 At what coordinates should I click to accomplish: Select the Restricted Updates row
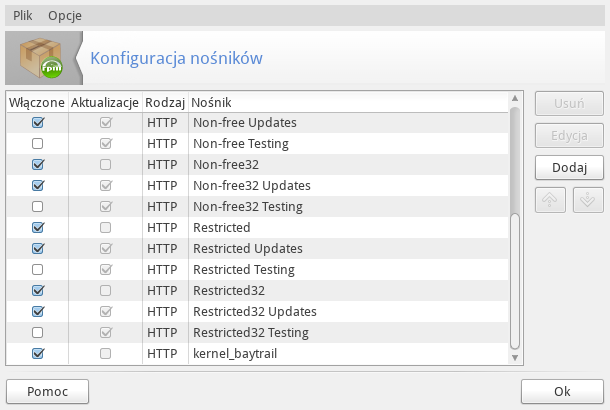(x=250, y=249)
